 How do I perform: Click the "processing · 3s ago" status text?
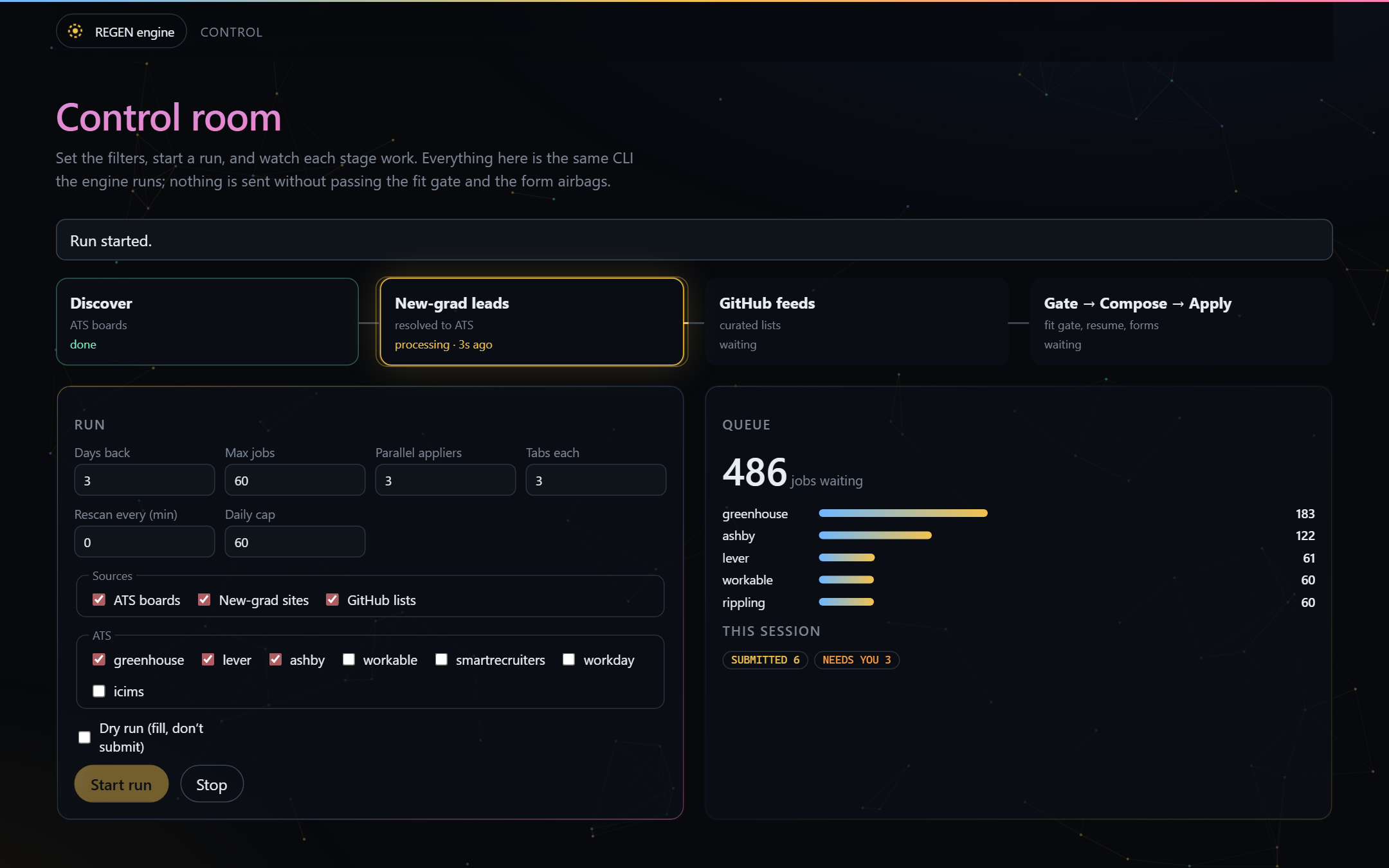click(443, 345)
